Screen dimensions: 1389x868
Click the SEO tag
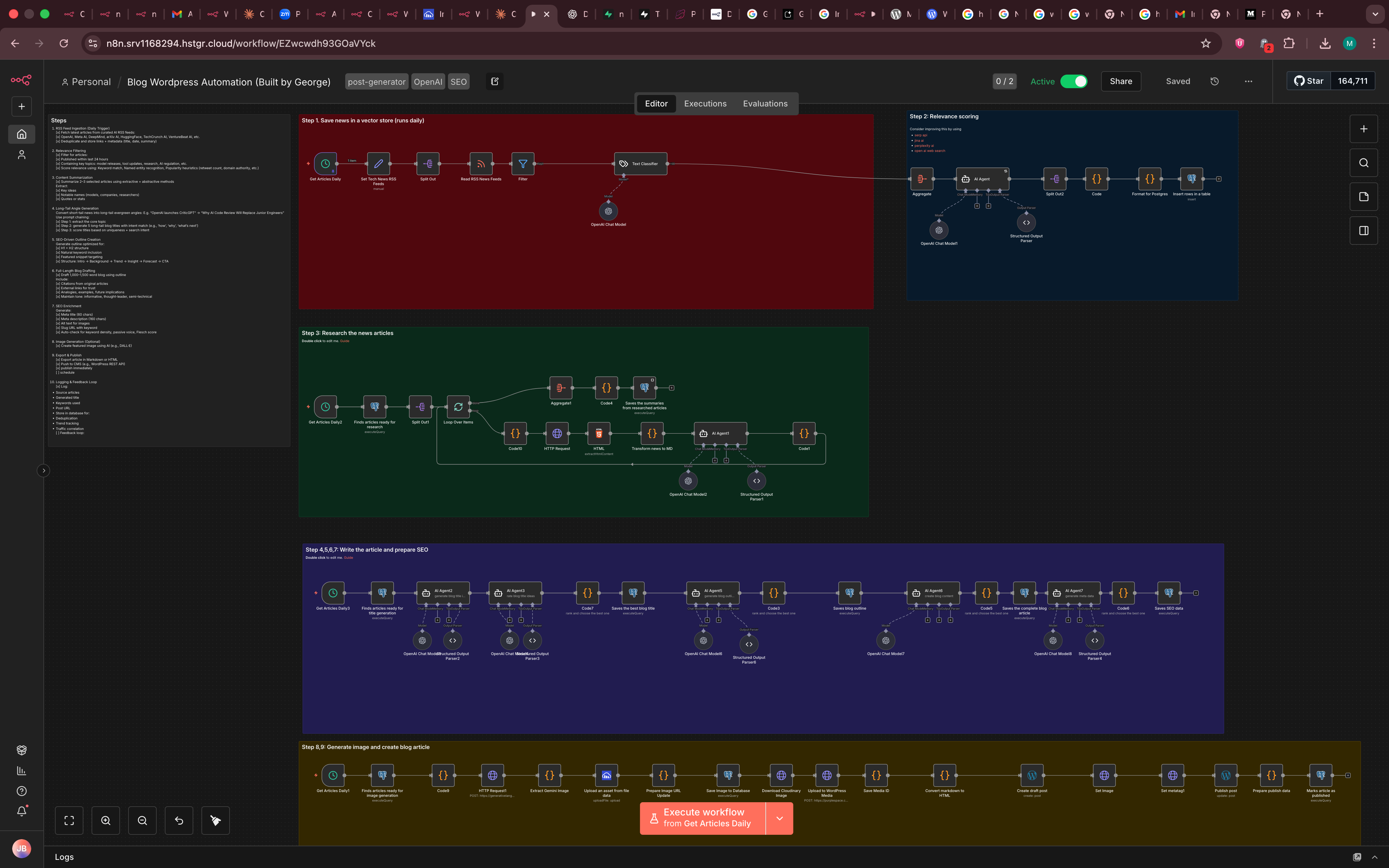458,81
